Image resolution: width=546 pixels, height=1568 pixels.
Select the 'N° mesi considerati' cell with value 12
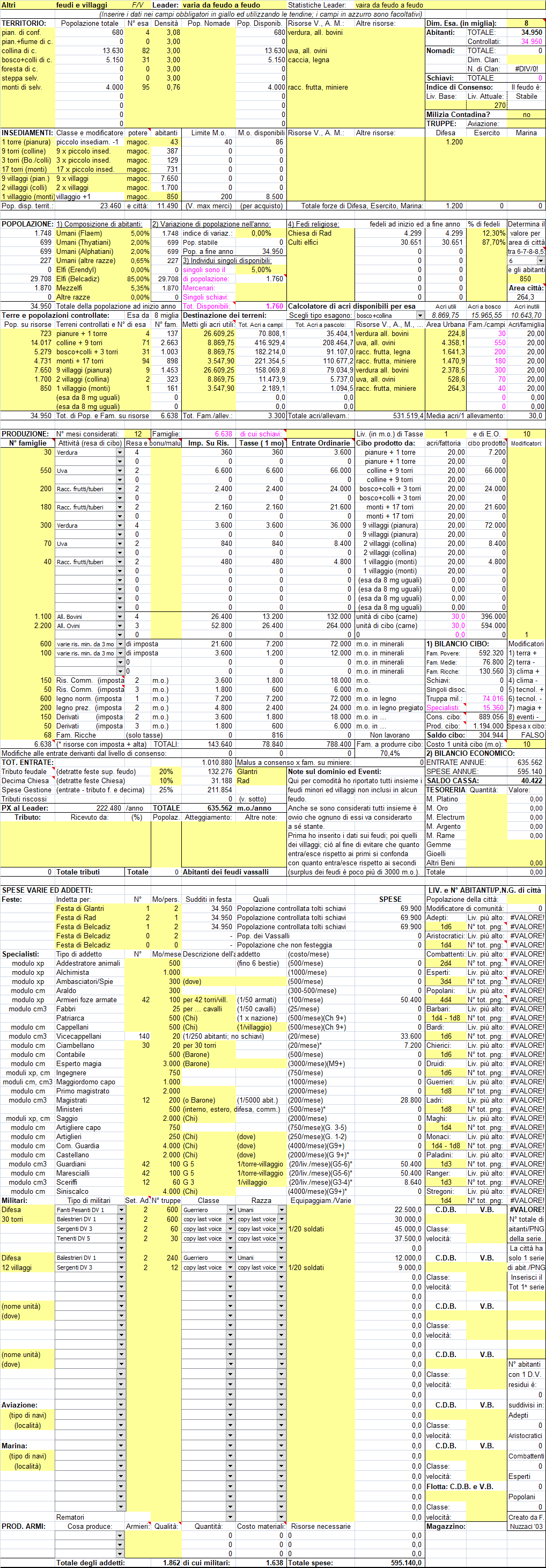click(138, 434)
